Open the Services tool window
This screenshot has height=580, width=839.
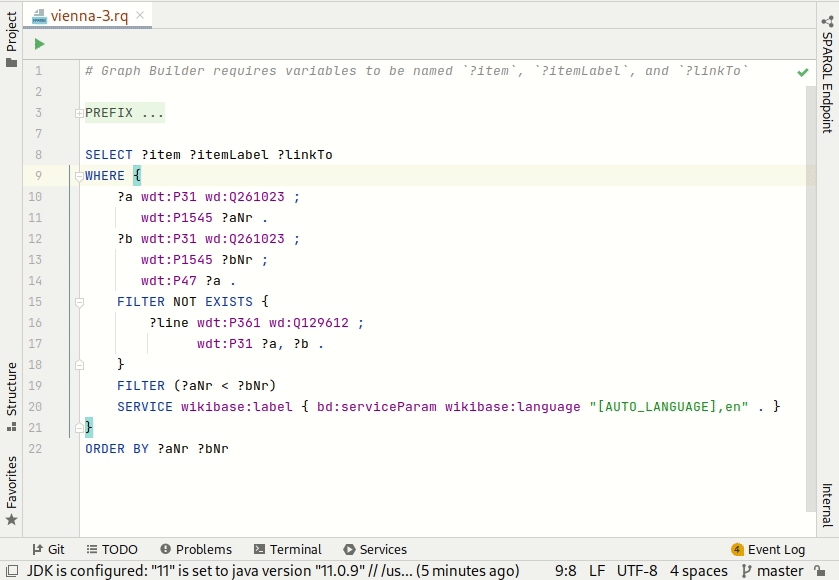pos(375,550)
